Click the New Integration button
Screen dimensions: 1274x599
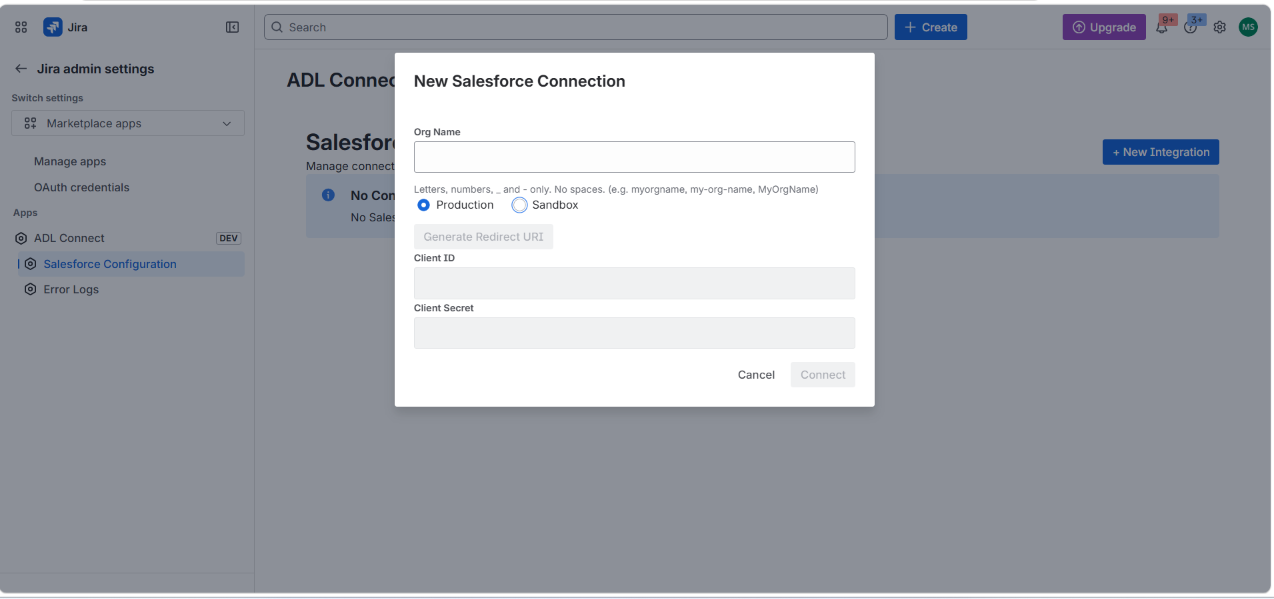coord(1161,152)
